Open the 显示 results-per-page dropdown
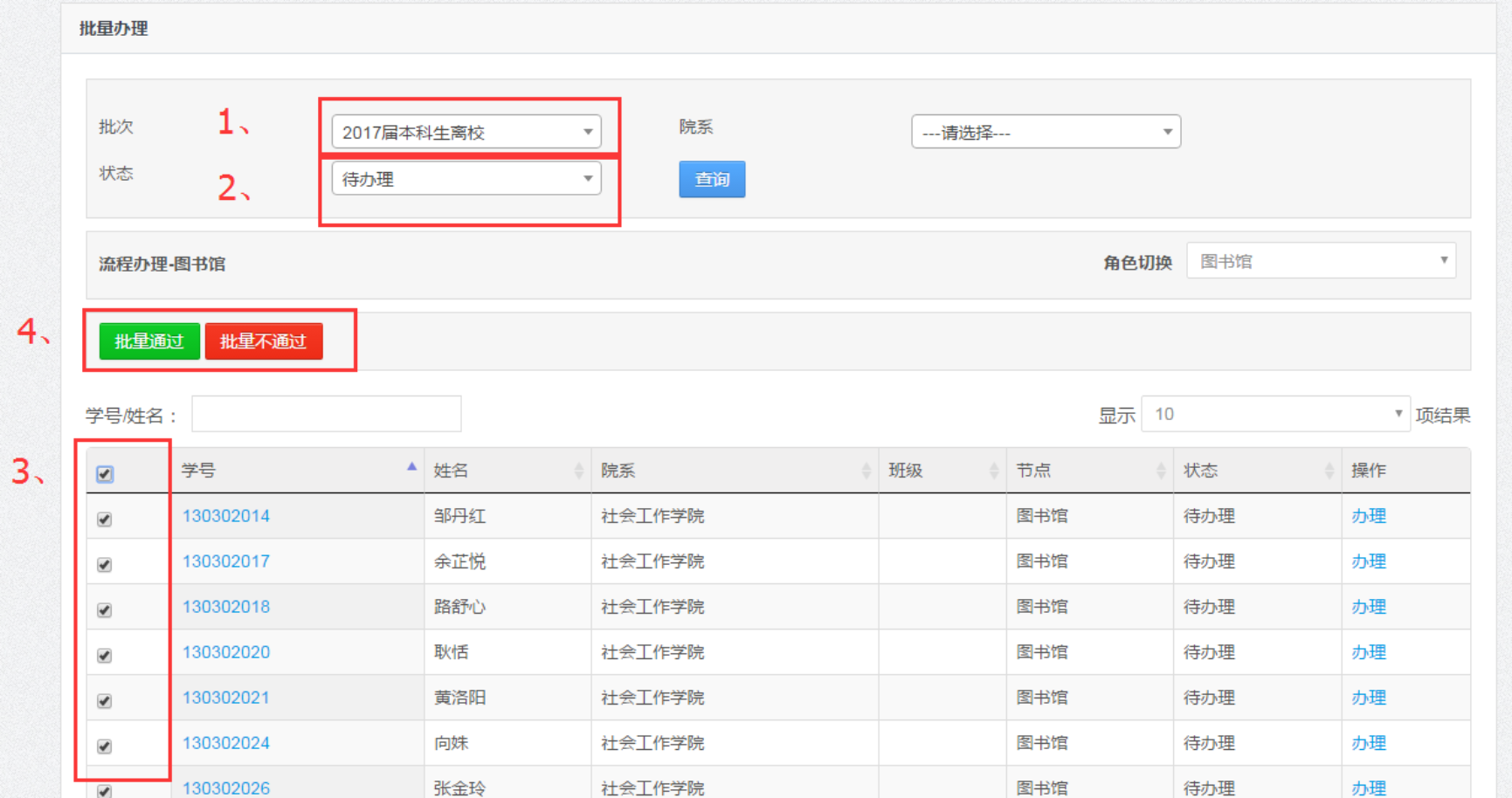Image resolution: width=1512 pixels, height=798 pixels. [x=1274, y=415]
